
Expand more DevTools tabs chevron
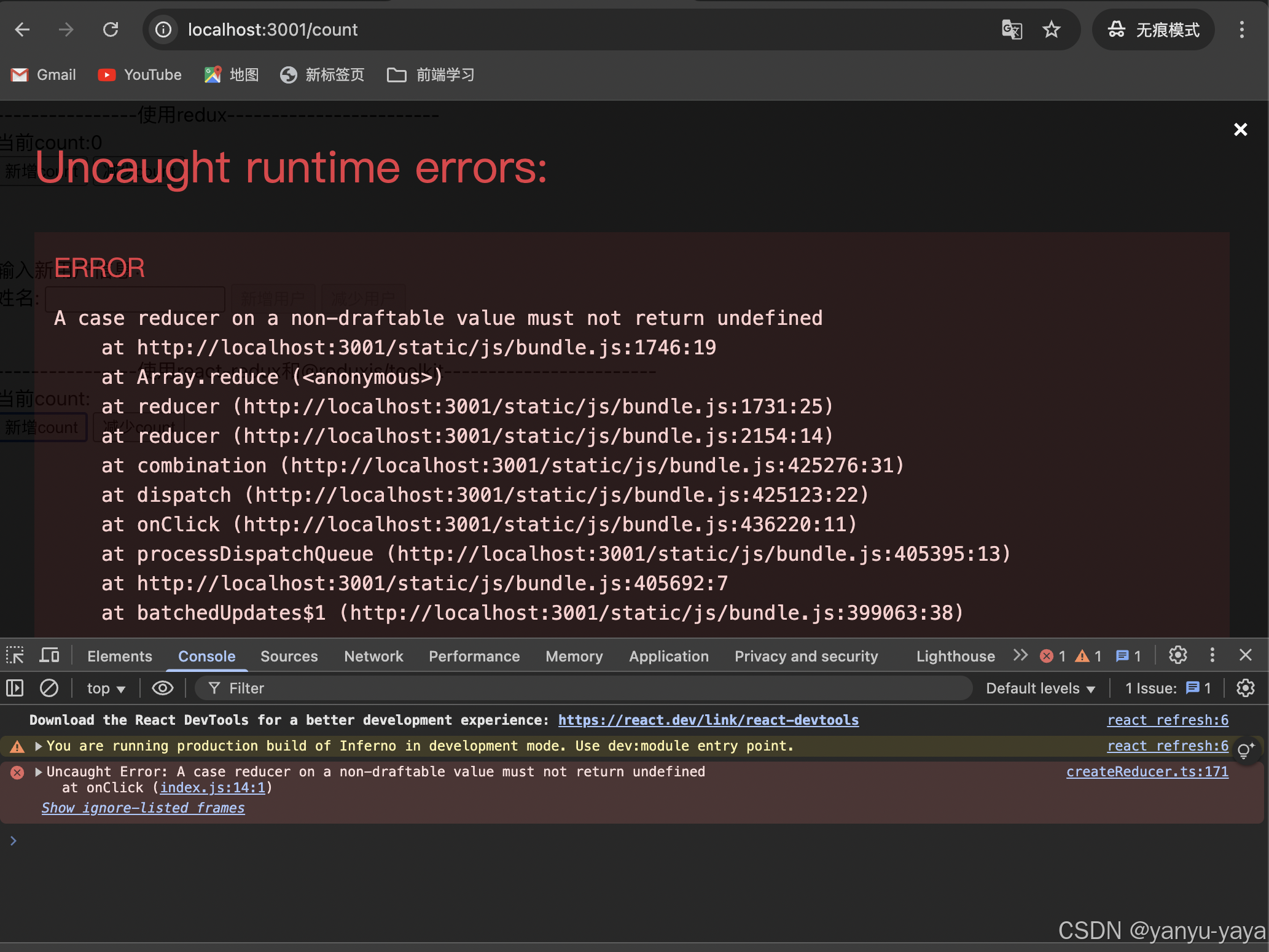(x=1020, y=655)
